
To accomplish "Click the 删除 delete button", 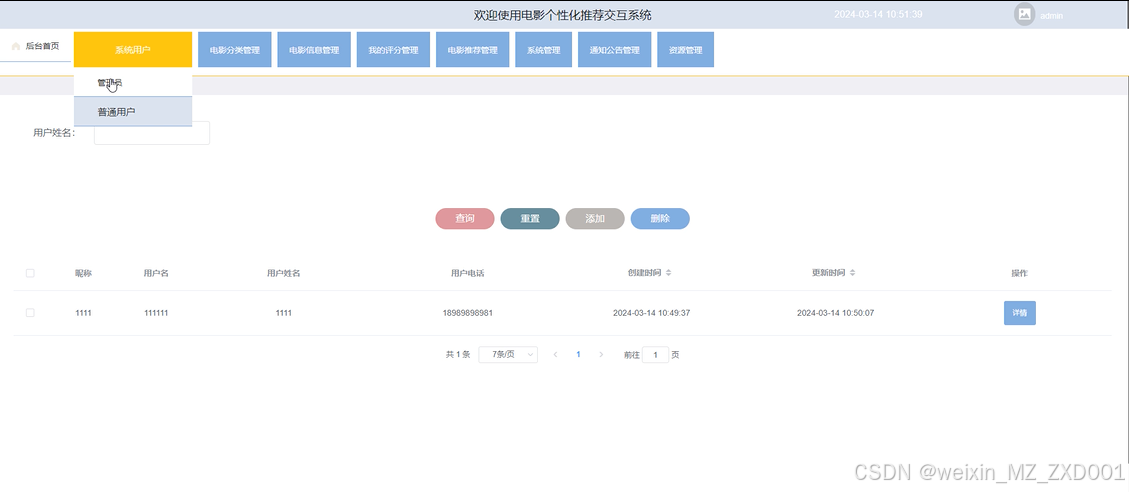I will point(660,218).
